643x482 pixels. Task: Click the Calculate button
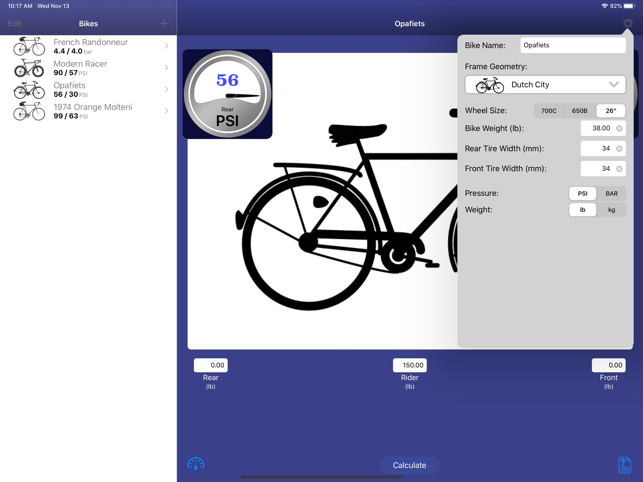click(x=409, y=465)
